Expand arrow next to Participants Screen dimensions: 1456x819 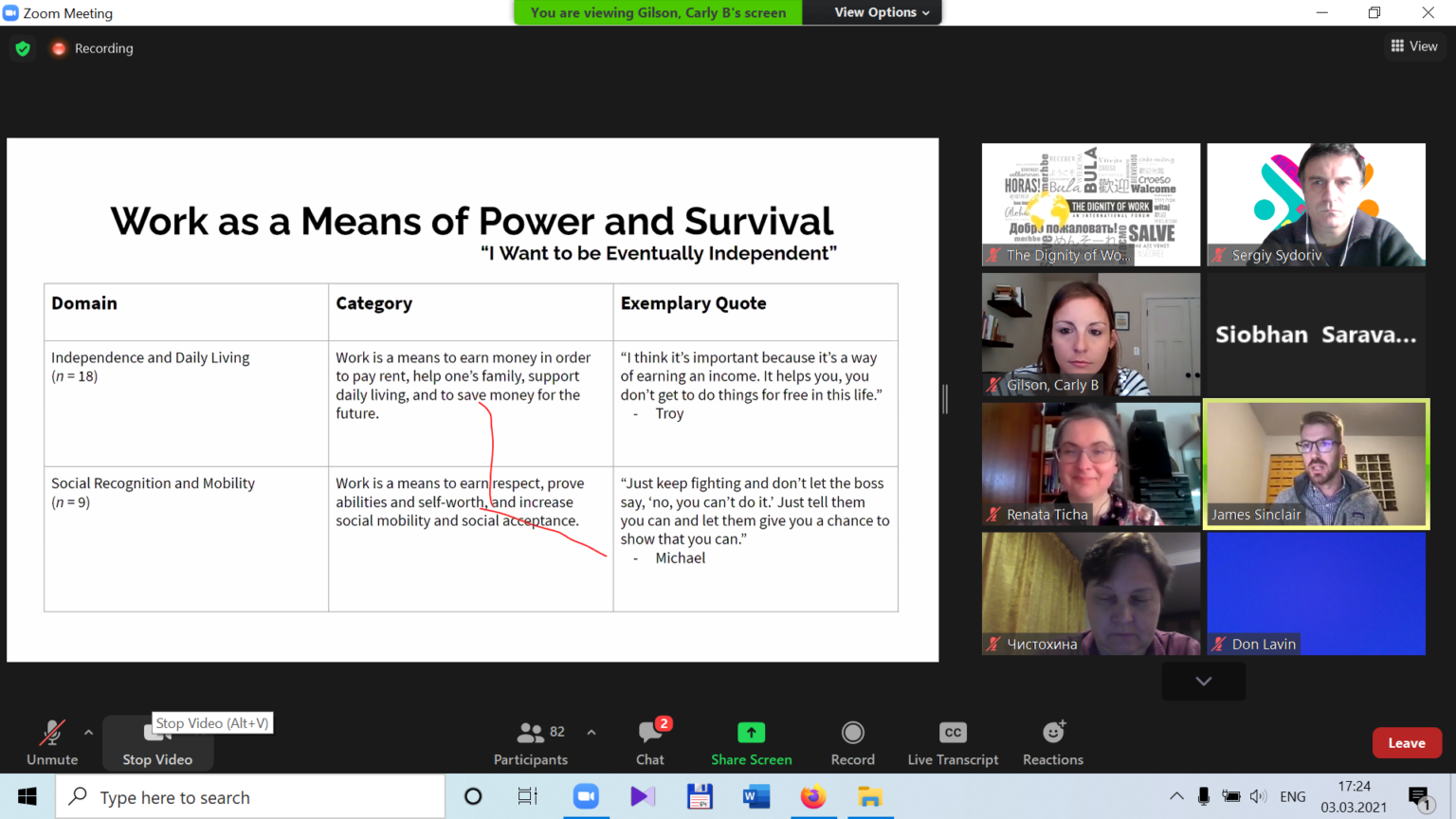[591, 733]
